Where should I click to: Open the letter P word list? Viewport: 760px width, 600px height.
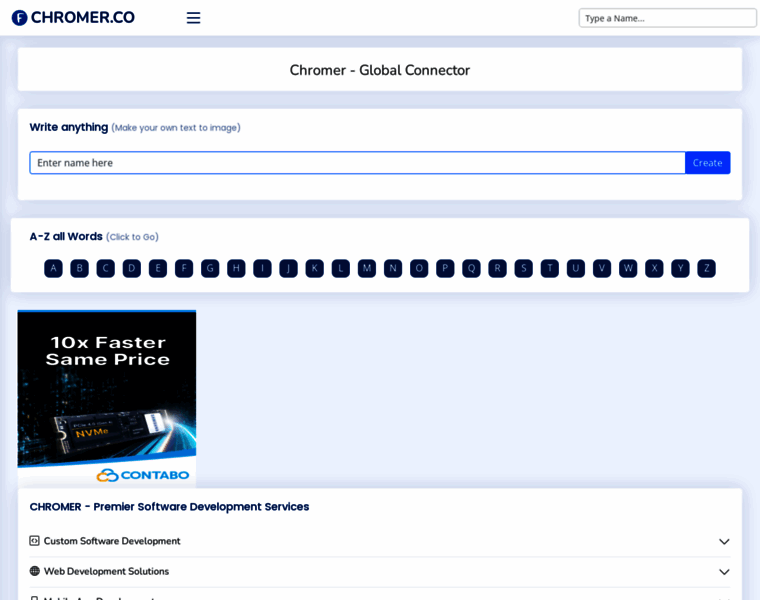pos(445,268)
